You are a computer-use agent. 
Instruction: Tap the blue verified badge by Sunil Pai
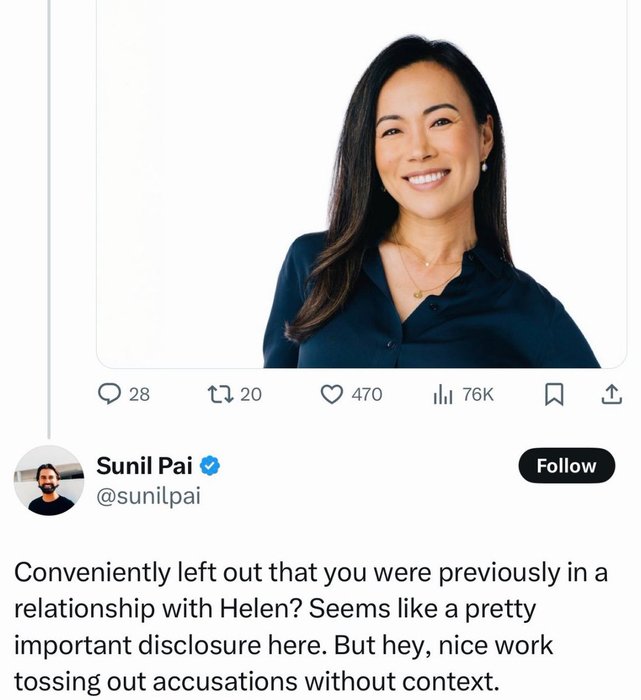(211, 465)
